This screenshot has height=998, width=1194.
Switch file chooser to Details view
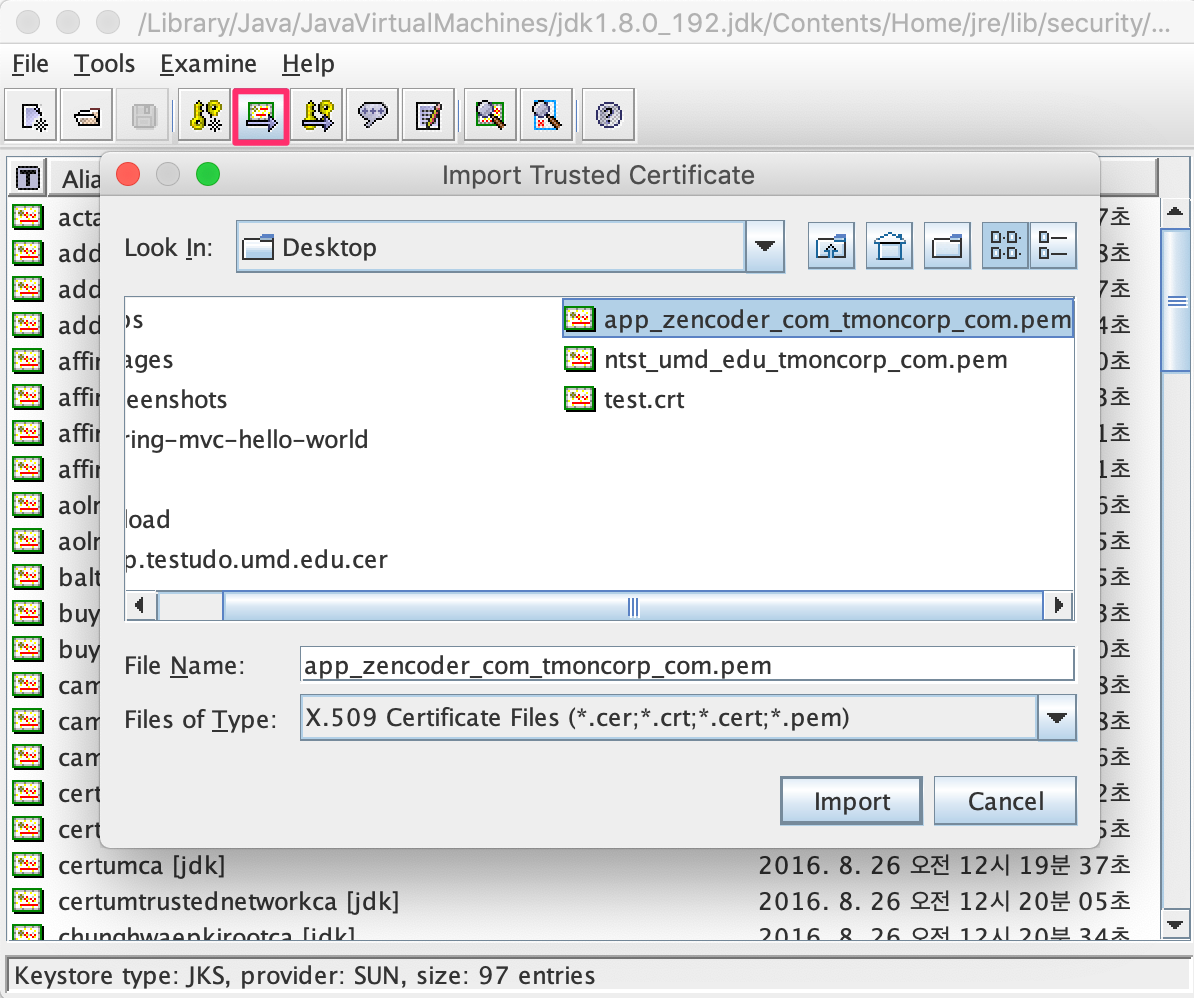[1053, 247]
